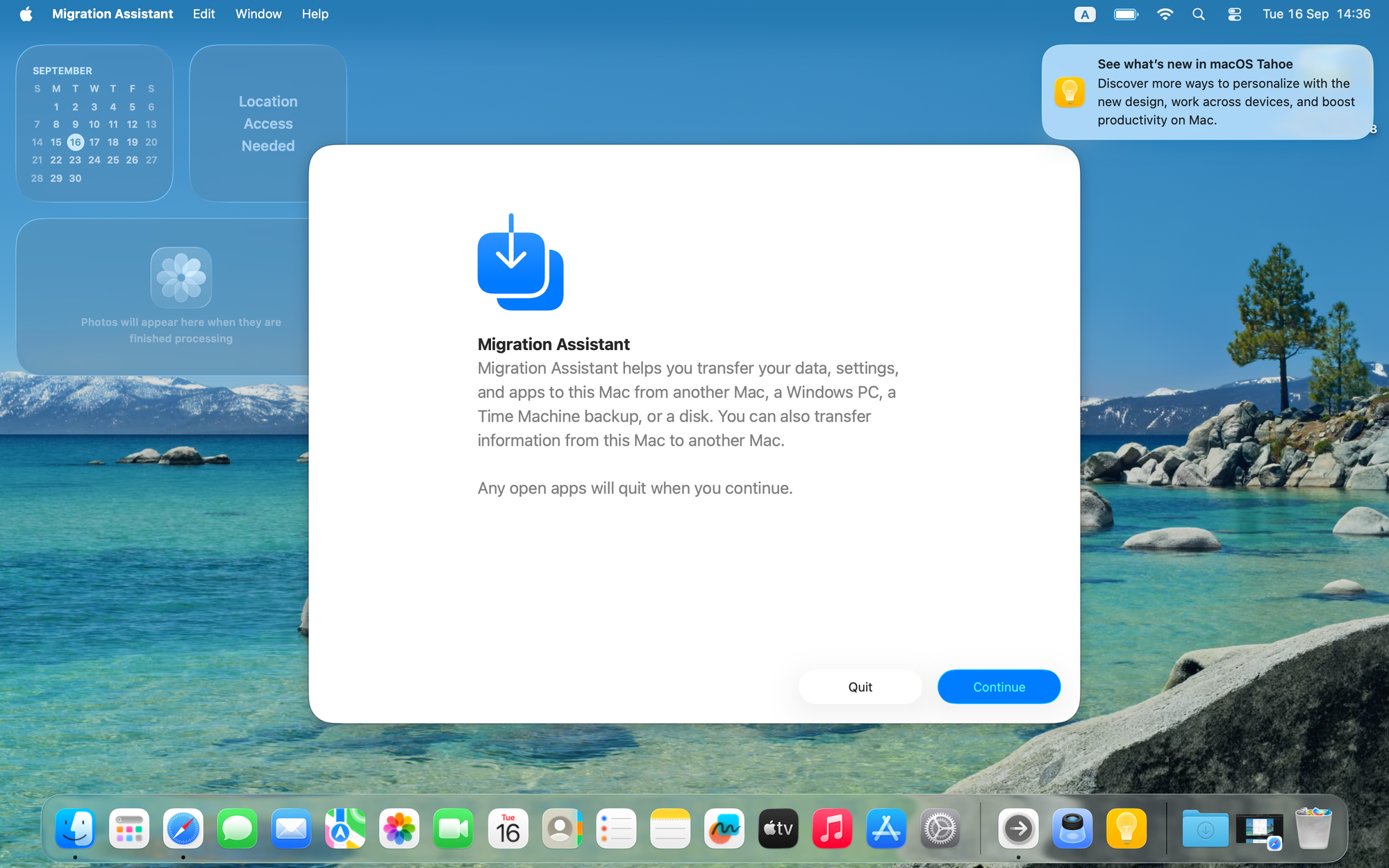Click the Location Access Needed widget

[x=268, y=124]
